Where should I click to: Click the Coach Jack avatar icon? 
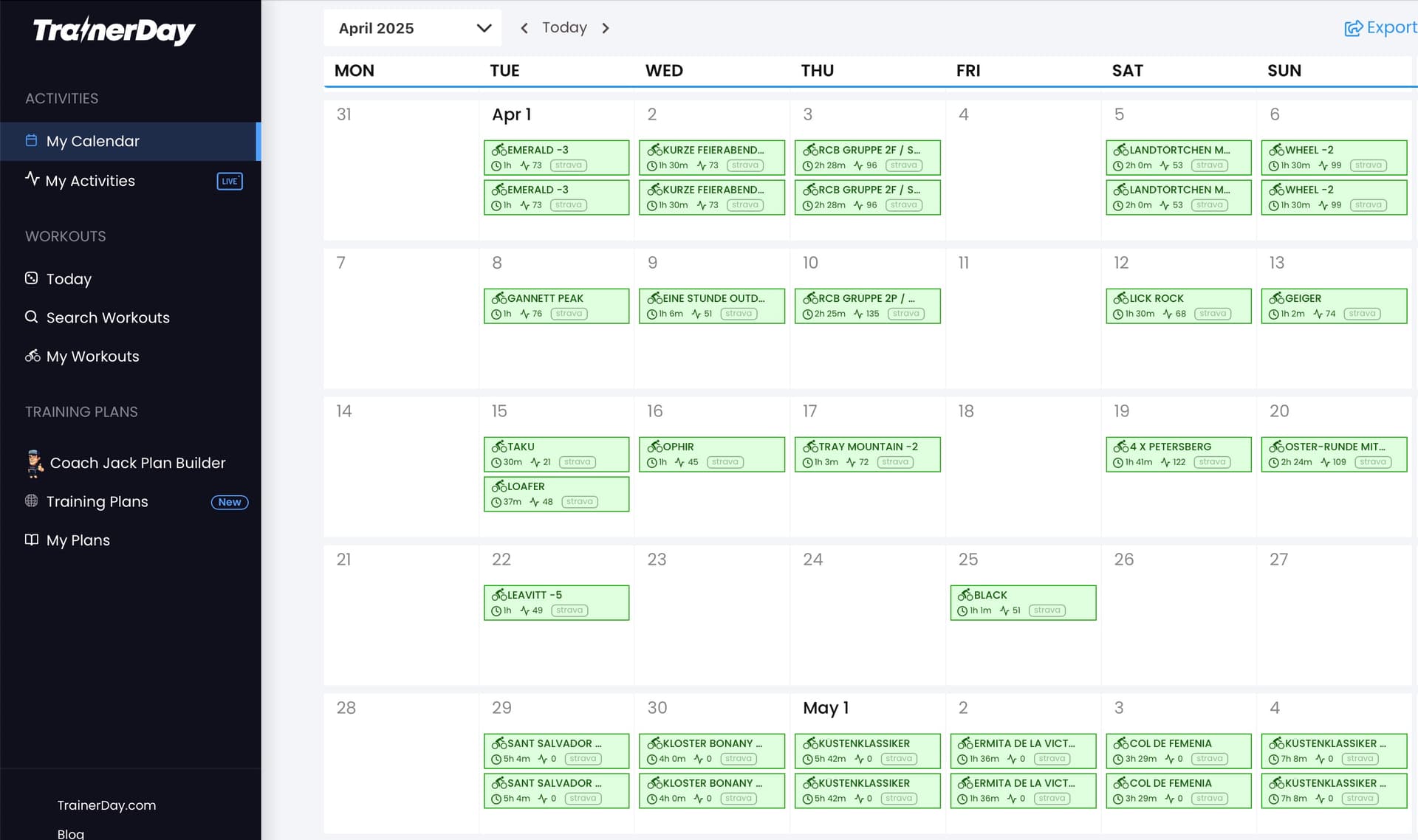coord(34,463)
